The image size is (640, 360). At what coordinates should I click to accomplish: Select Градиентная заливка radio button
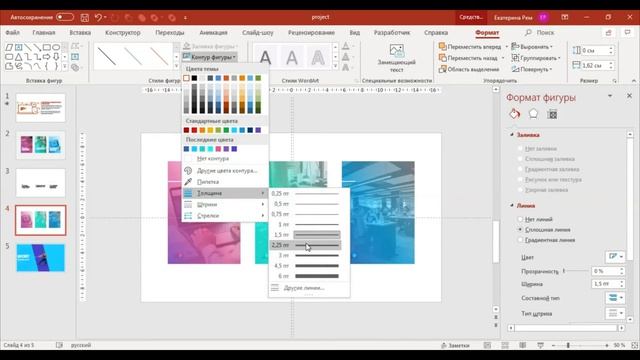point(520,169)
